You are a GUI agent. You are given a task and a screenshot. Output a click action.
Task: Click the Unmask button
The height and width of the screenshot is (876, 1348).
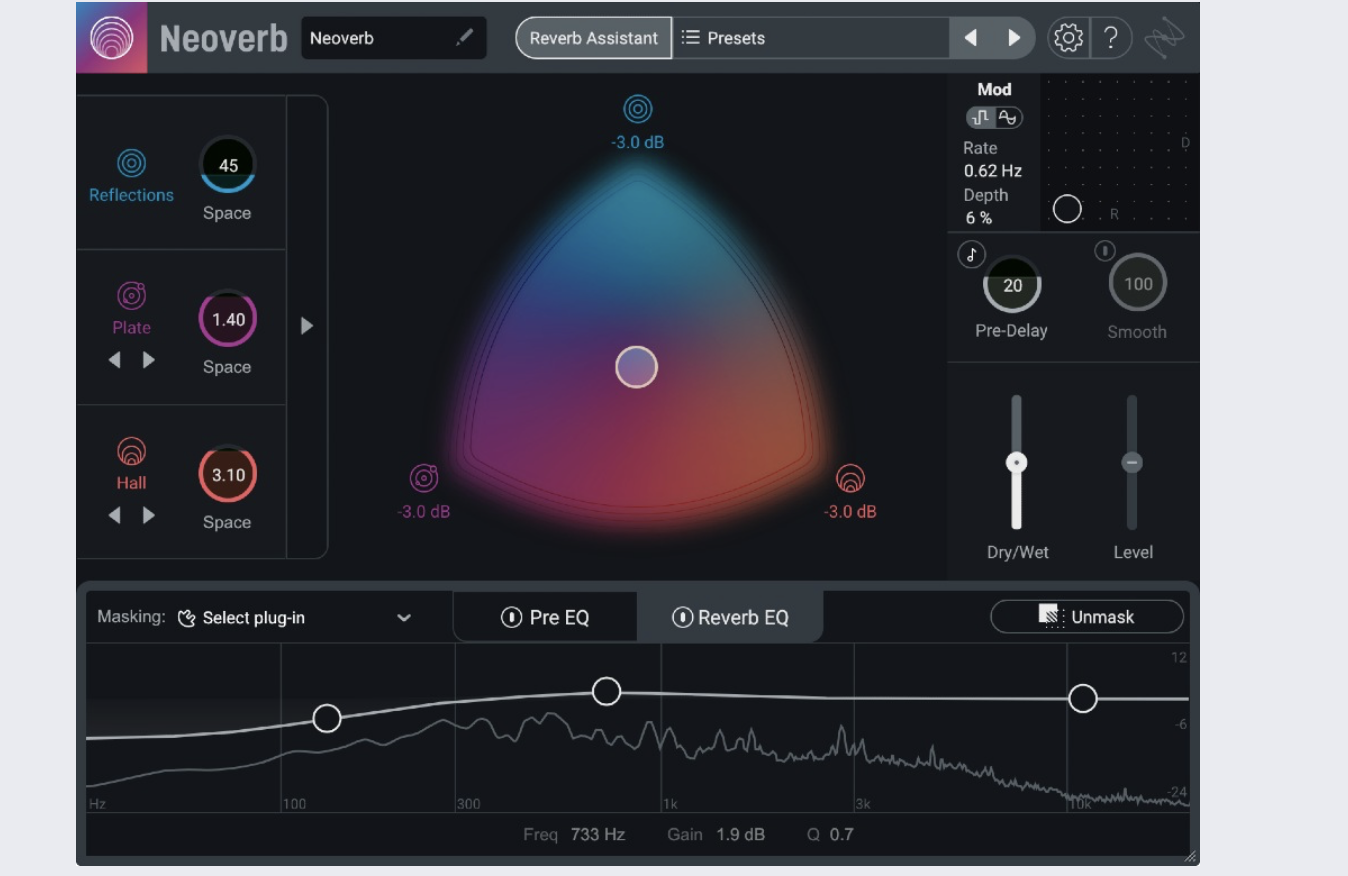pos(1086,616)
